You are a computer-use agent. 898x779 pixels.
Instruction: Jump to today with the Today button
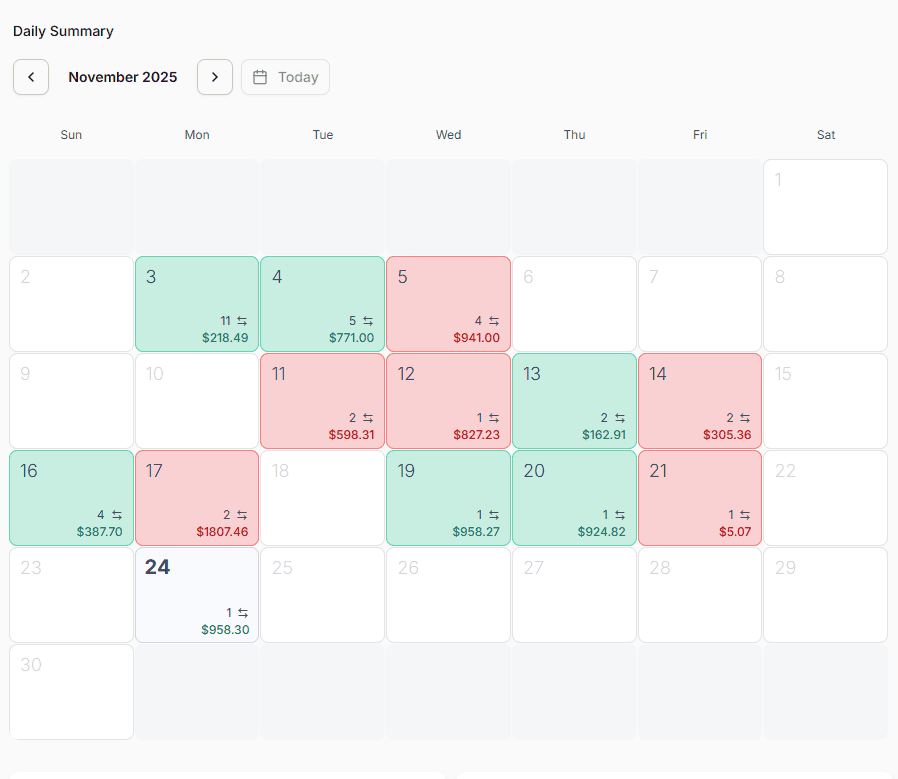[285, 77]
